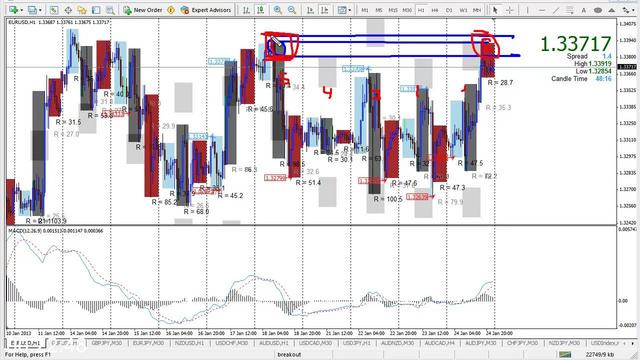Expand the new chart dropdown arrow
640x360 pixels.
(x=21, y=10)
